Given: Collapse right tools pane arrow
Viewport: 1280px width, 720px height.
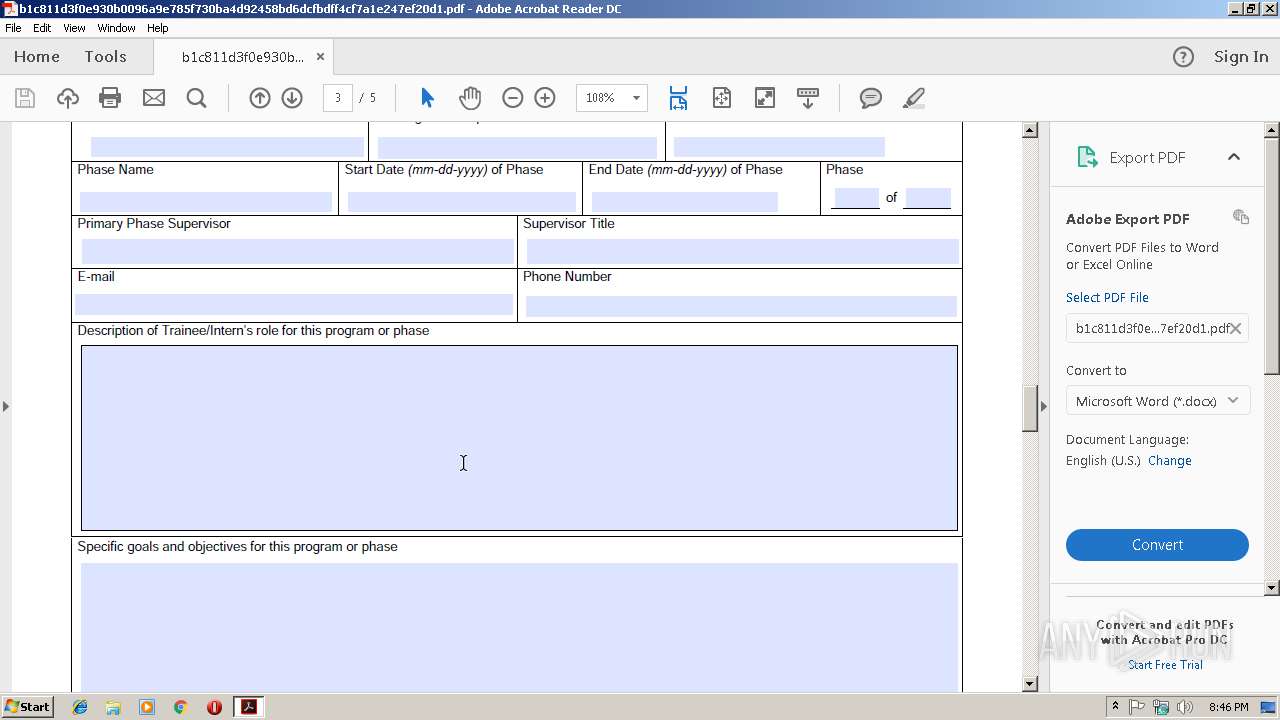Looking at the screenshot, I should [1044, 406].
